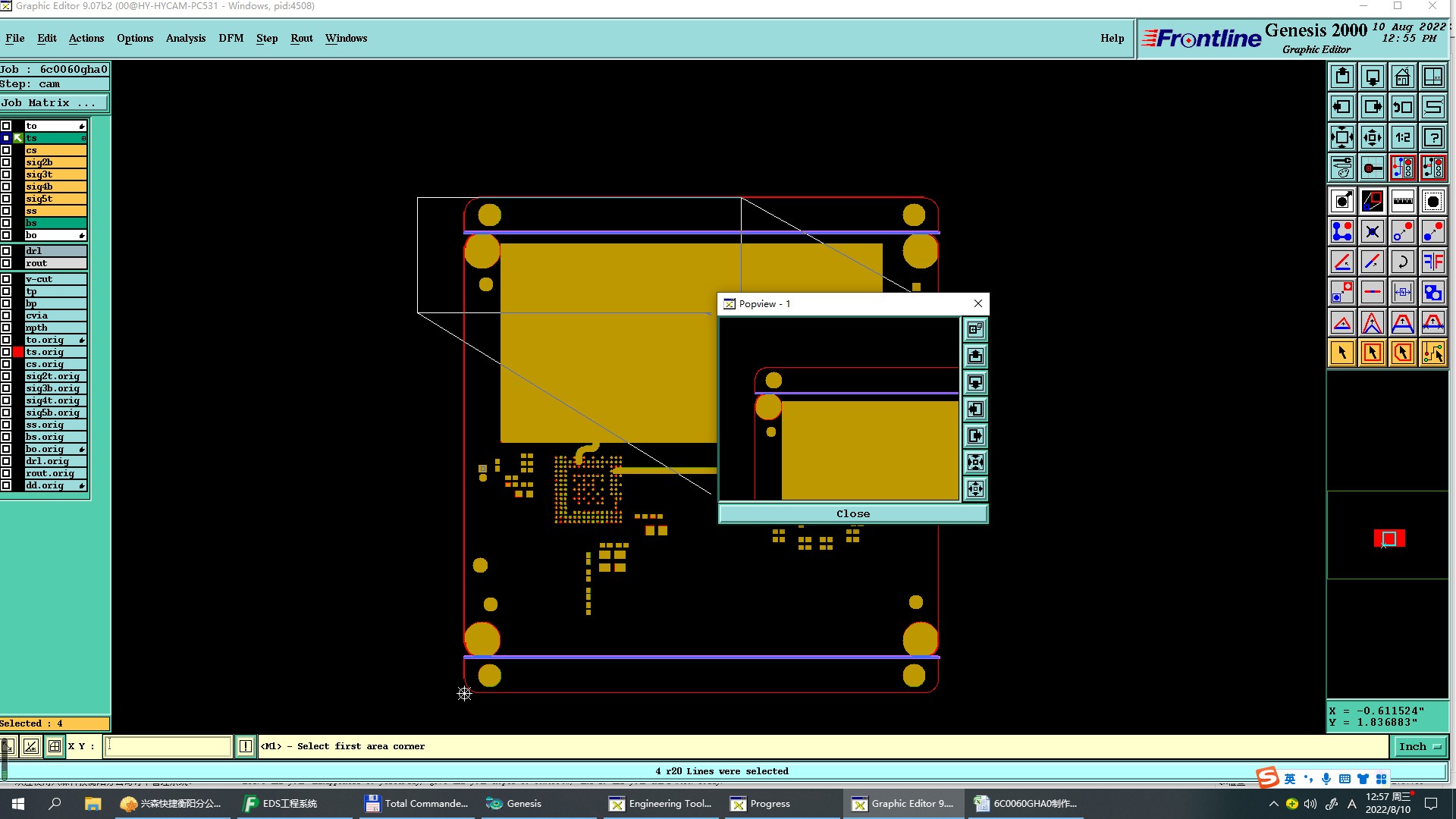Click Close button in Popview window
The height and width of the screenshot is (819, 1456).
coord(852,514)
